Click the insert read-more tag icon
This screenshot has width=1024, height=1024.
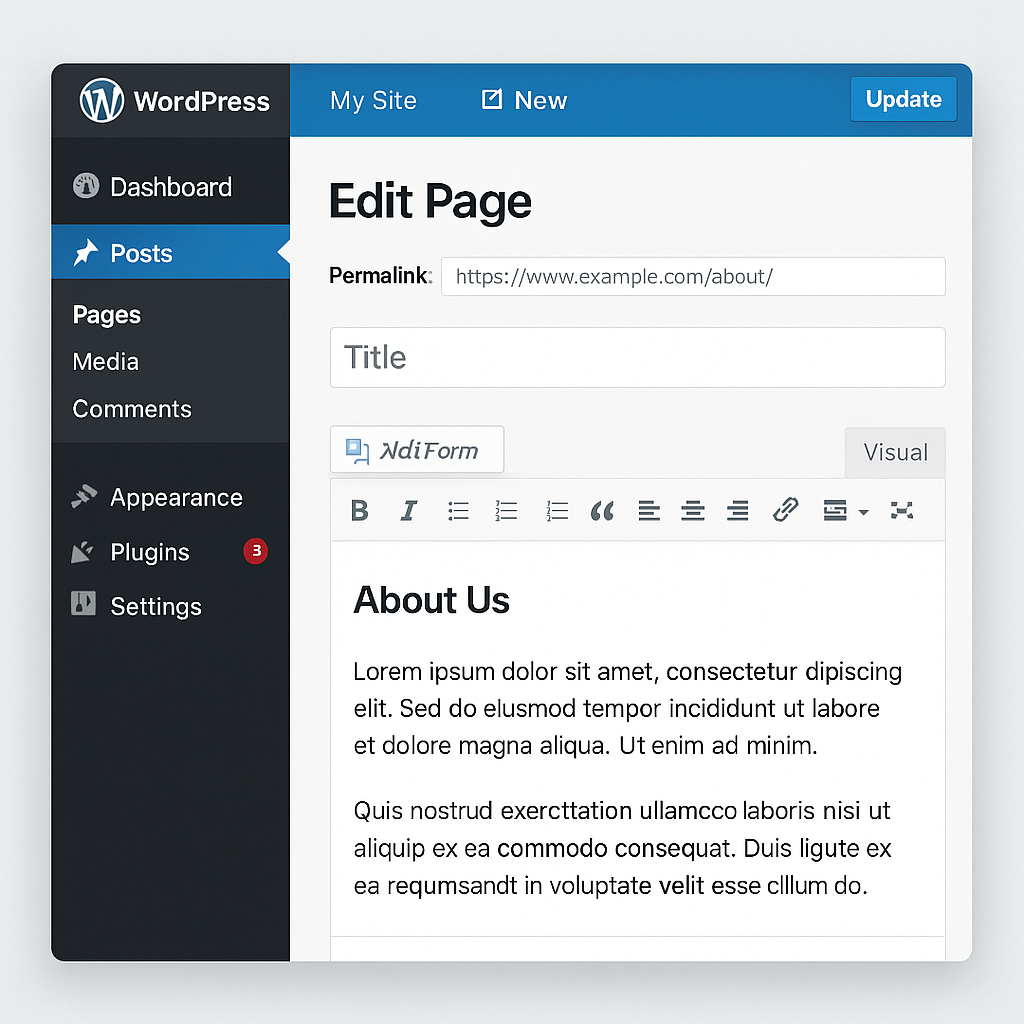click(835, 510)
